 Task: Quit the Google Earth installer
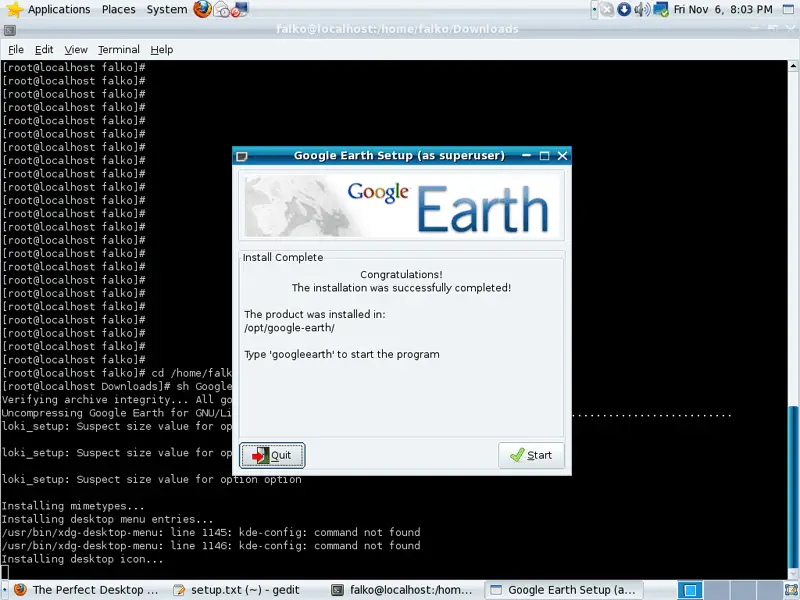272,455
